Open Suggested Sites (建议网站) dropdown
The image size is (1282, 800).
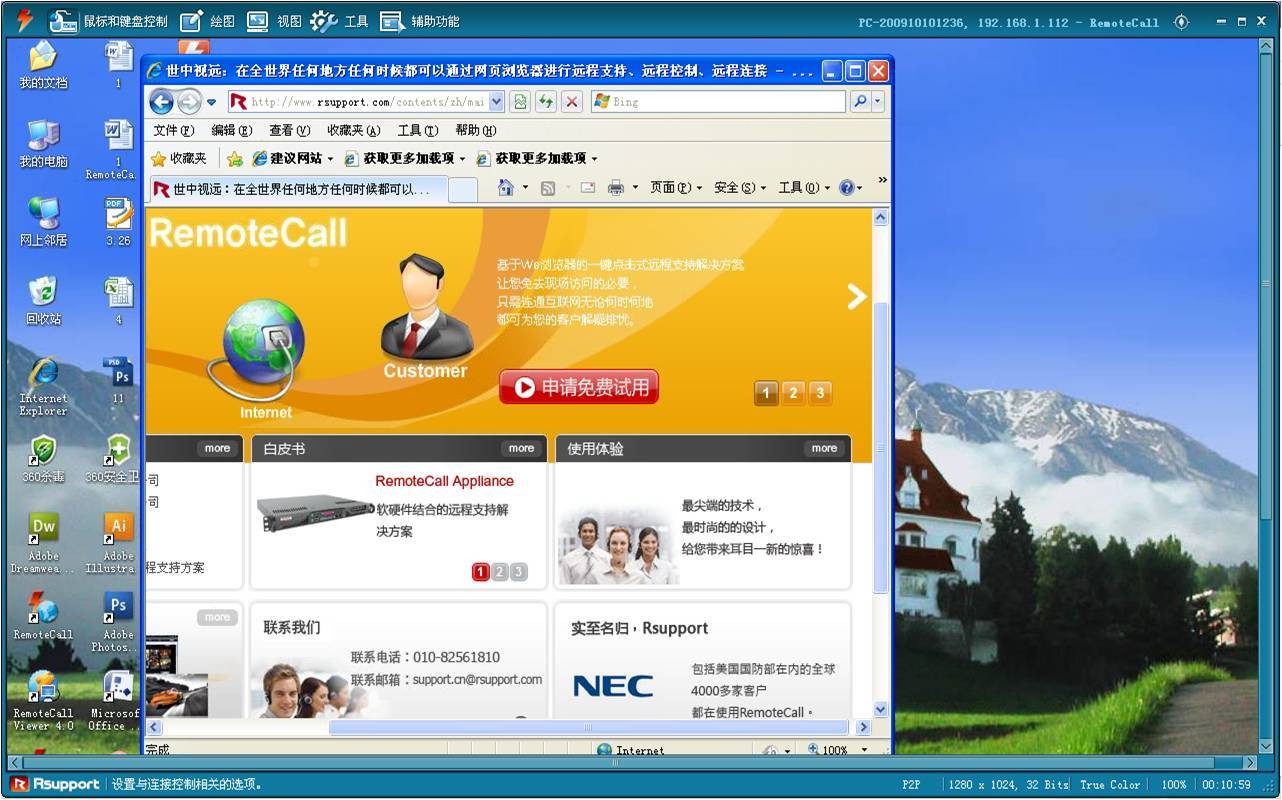coord(292,158)
